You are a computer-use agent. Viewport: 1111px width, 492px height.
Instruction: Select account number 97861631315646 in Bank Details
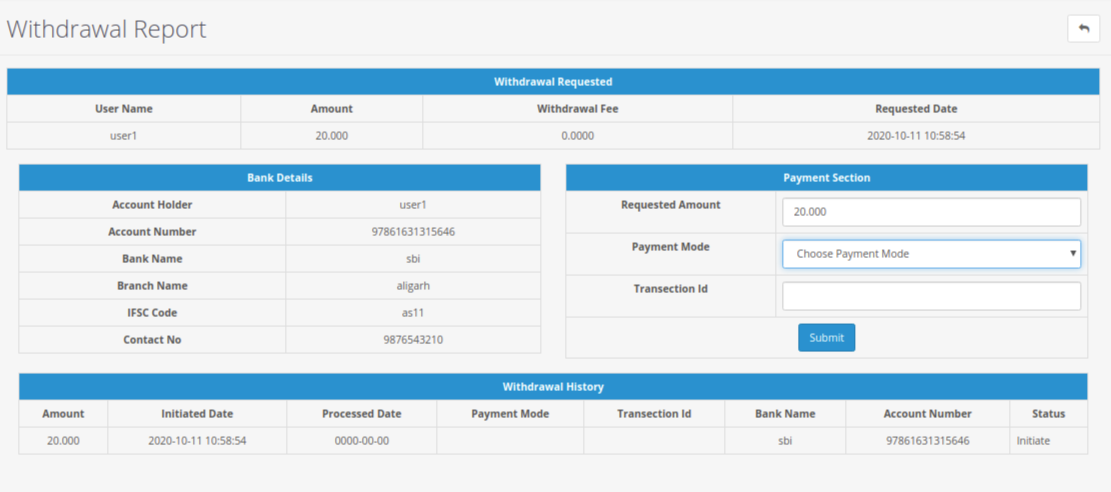[x=413, y=232]
